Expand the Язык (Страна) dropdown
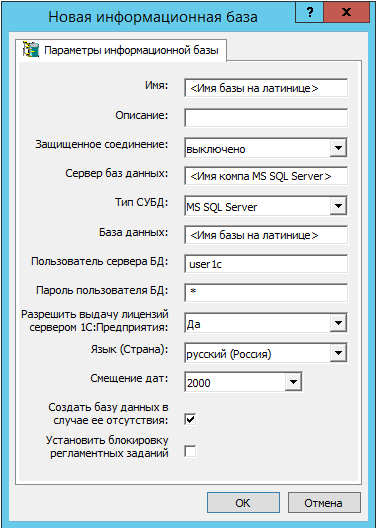 pos(338,353)
